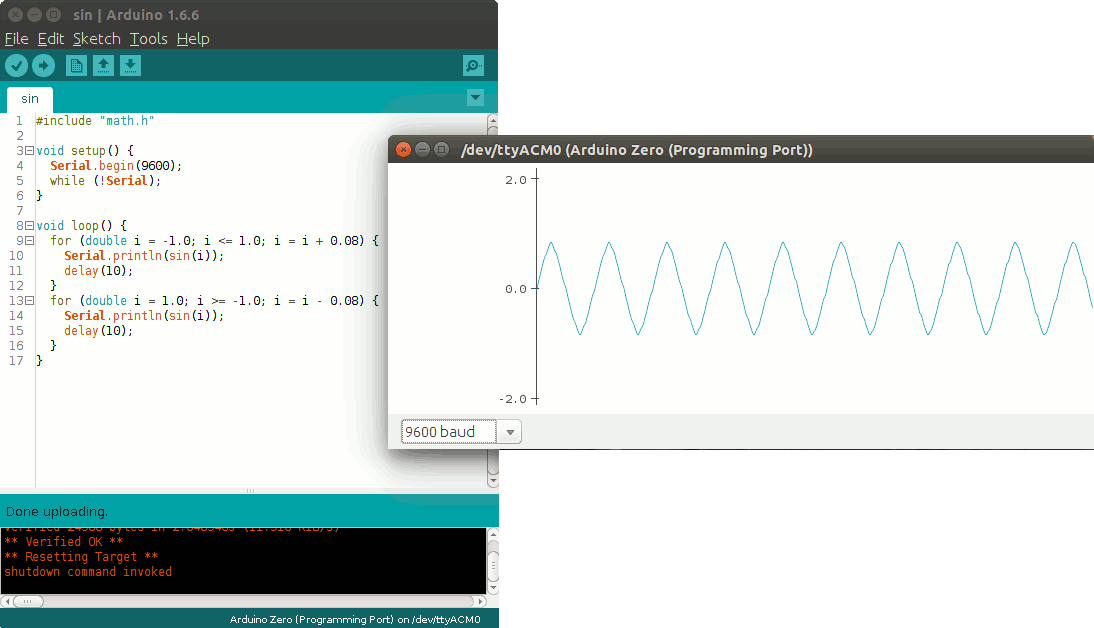1094x628 pixels.
Task: Click the 'shutdown command invoked' console line
Action: (x=88, y=571)
